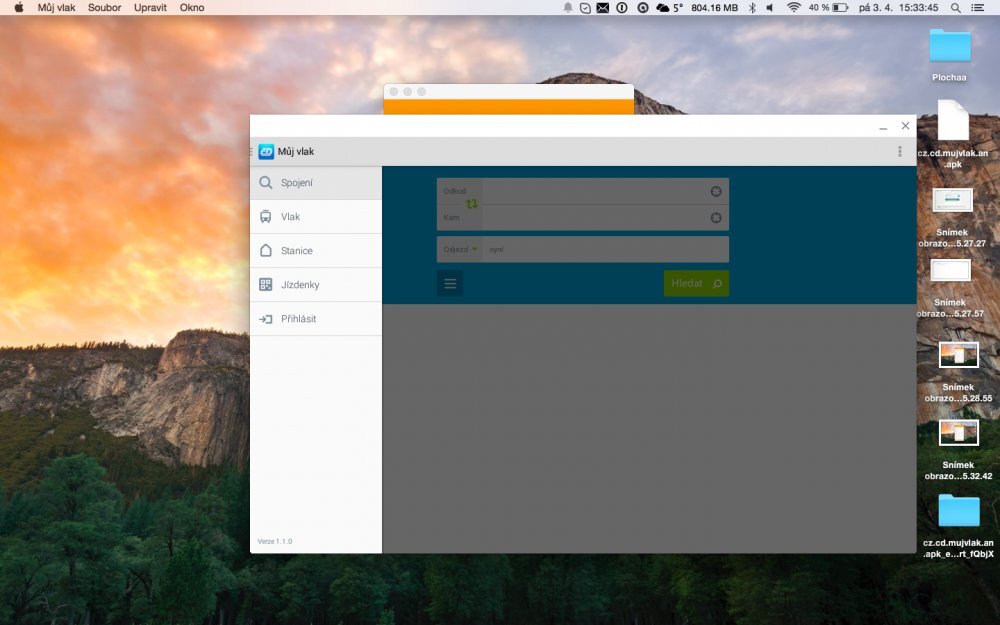Screen dimensions: 1000x625
Task: Click the Přihlásit login icon
Action: coord(266,319)
